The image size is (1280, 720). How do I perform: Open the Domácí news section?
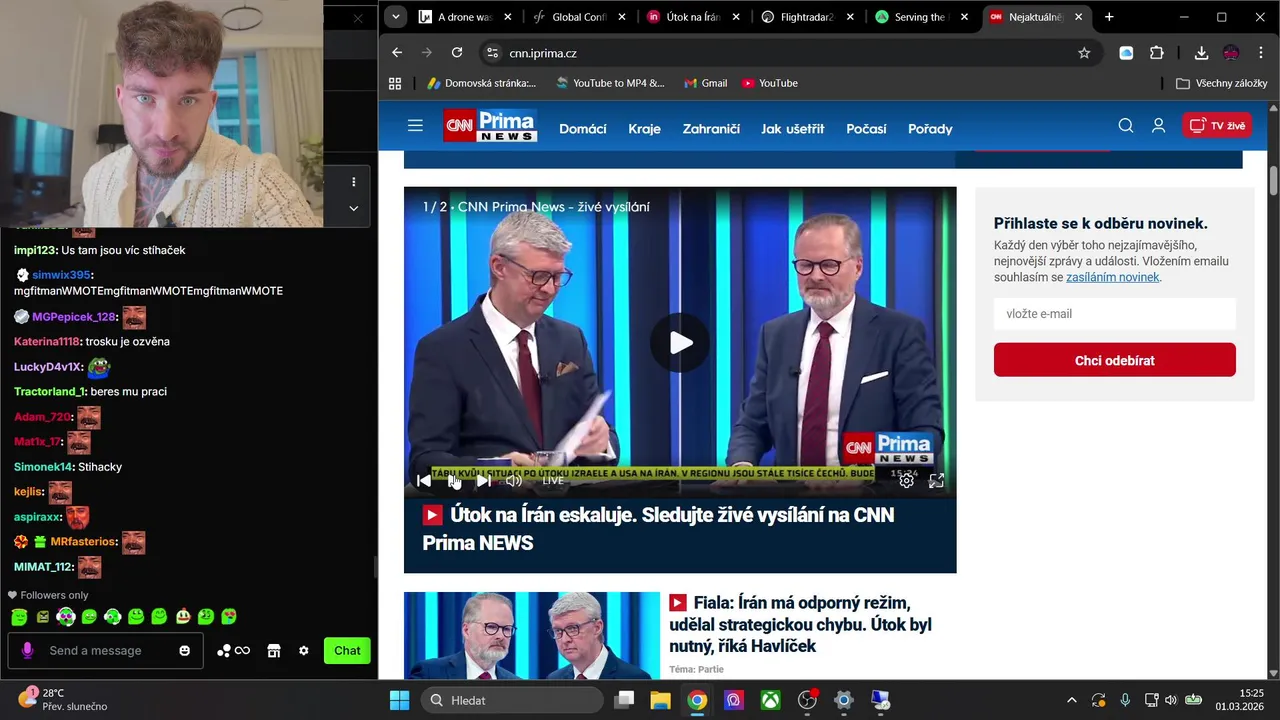(583, 129)
